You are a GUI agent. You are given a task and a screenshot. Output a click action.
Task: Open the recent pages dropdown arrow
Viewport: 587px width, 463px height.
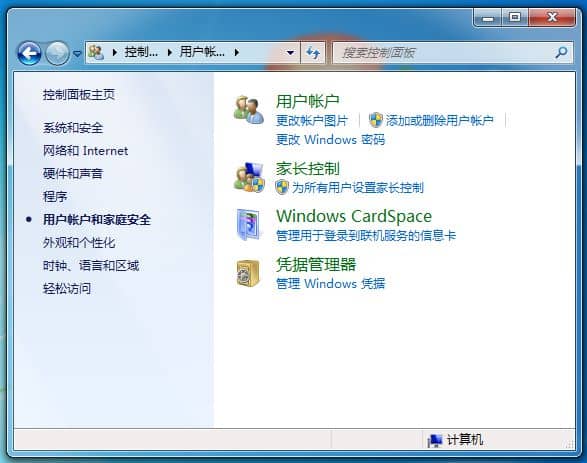click(x=77, y=54)
